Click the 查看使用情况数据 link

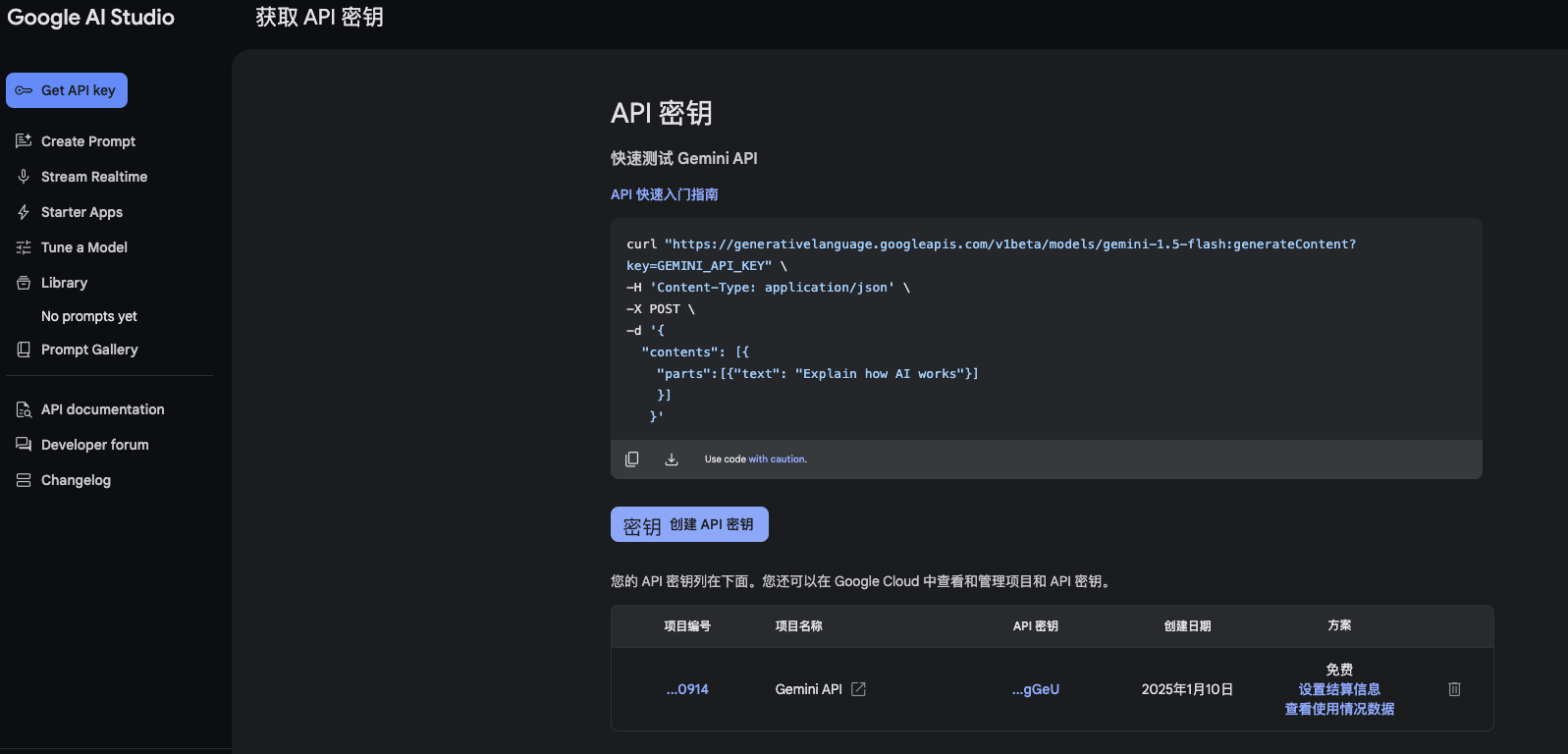(1339, 709)
